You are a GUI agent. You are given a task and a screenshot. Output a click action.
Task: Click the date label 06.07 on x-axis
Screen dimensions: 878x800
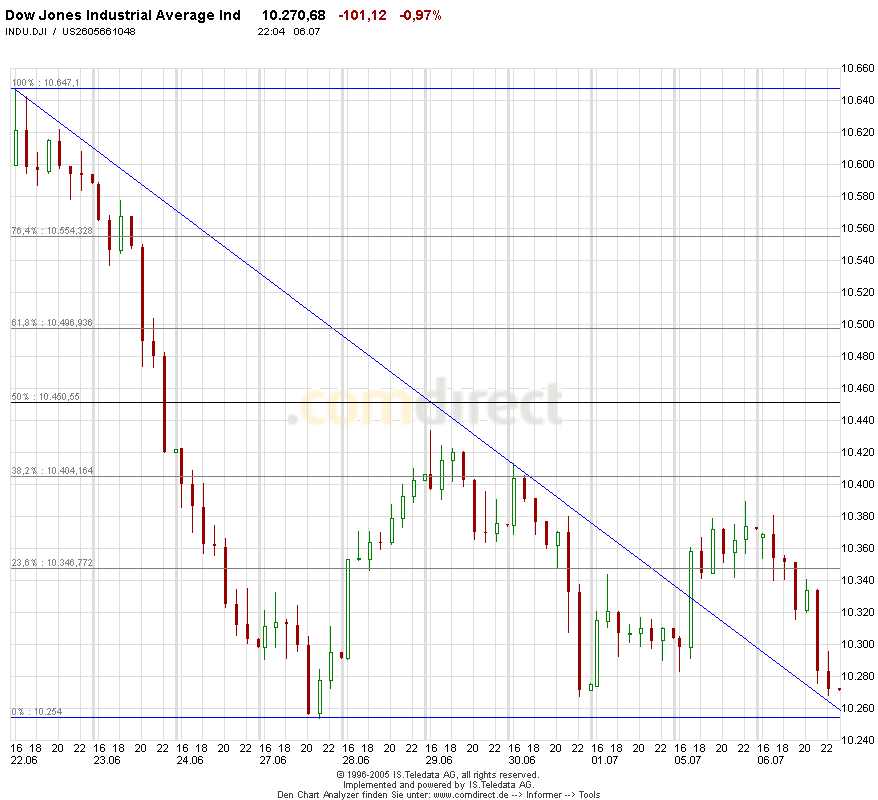click(770, 760)
